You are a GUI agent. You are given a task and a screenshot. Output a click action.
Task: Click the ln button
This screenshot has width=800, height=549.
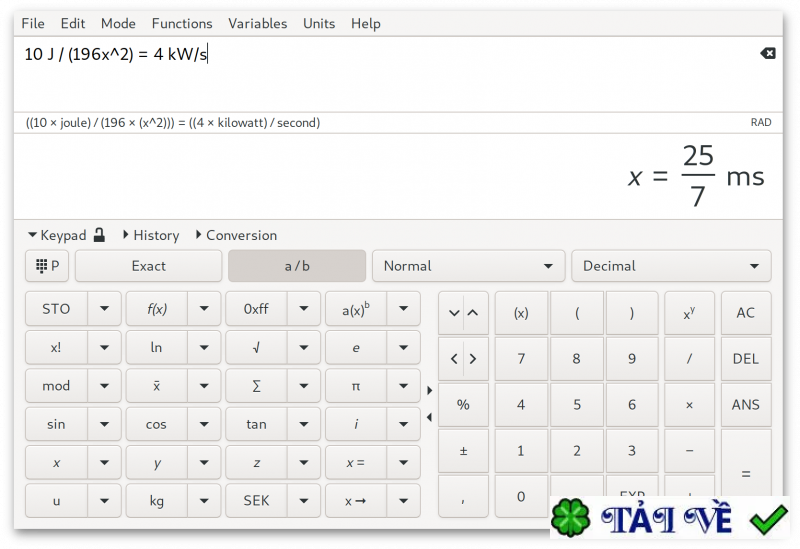tap(157, 347)
